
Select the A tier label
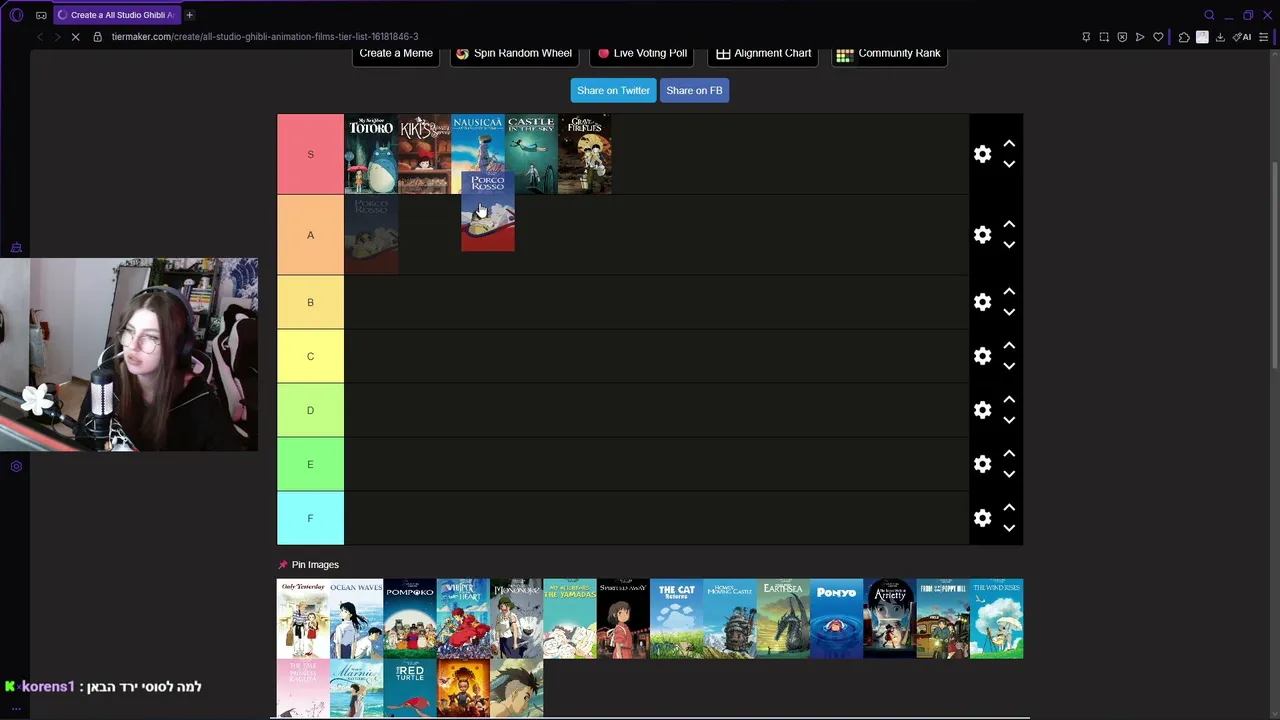tap(310, 235)
